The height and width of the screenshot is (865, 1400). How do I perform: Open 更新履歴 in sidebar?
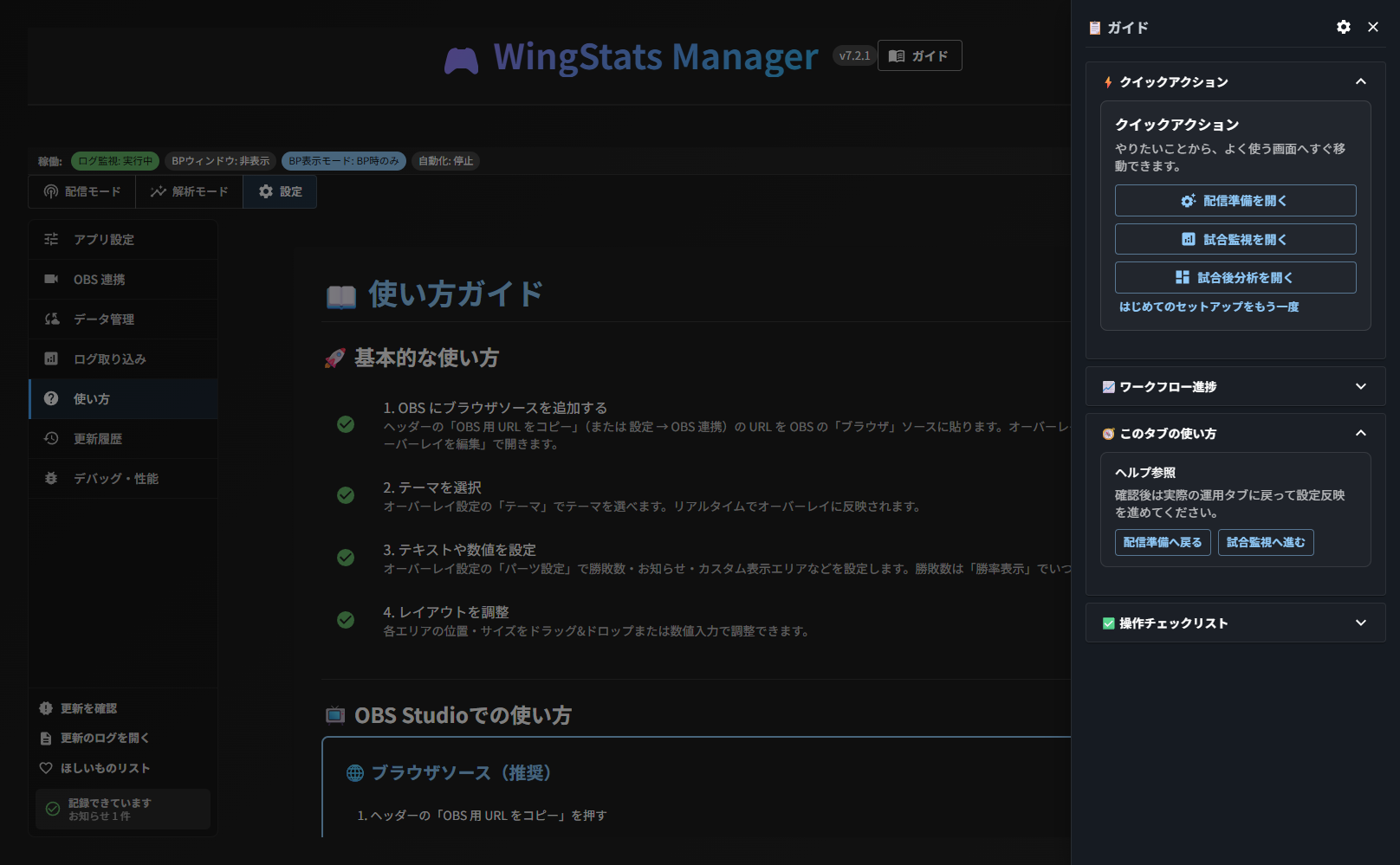click(123, 438)
